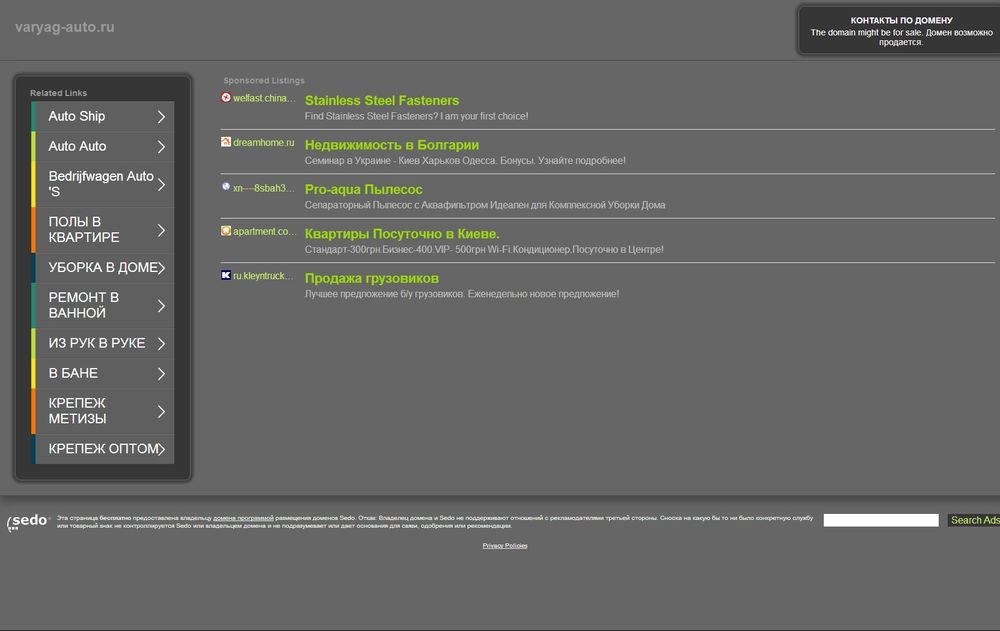Click the welfast.china domain link
The height and width of the screenshot is (631, 1000).
264,98
